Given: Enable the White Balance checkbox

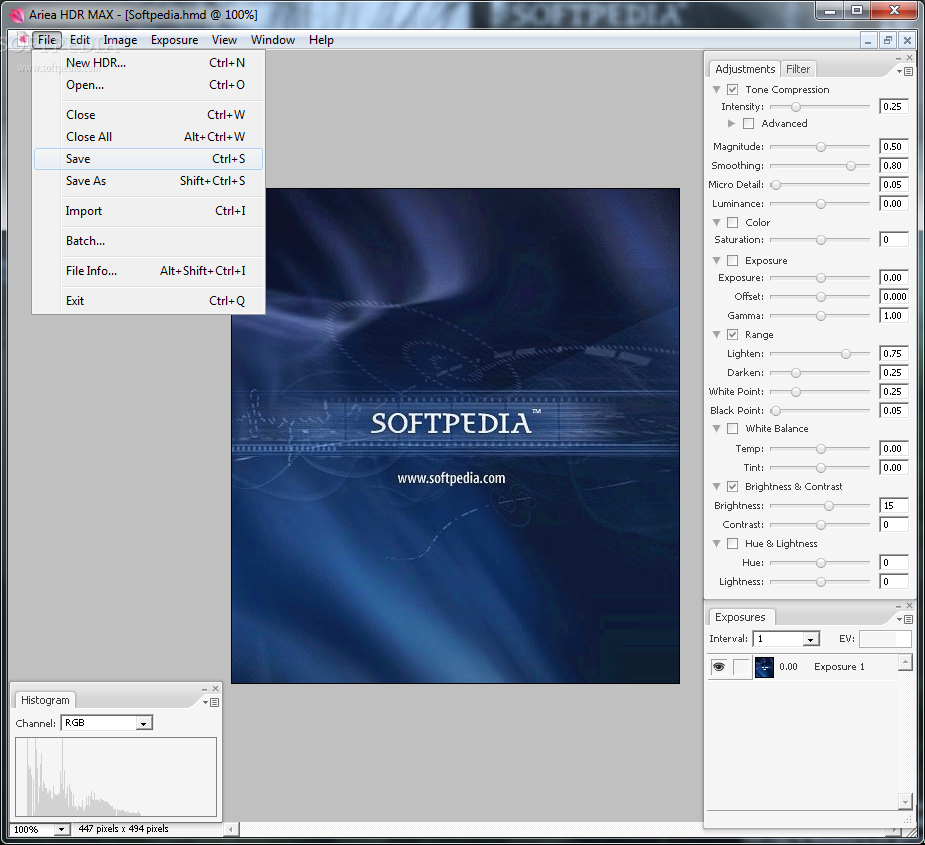Looking at the screenshot, I should coord(732,428).
